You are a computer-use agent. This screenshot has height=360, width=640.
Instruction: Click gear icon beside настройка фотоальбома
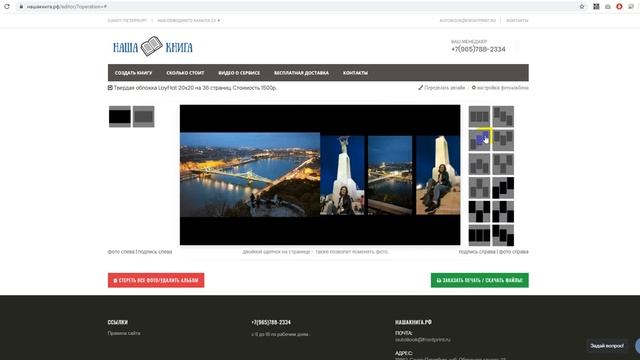pyautogui.click(x=473, y=87)
